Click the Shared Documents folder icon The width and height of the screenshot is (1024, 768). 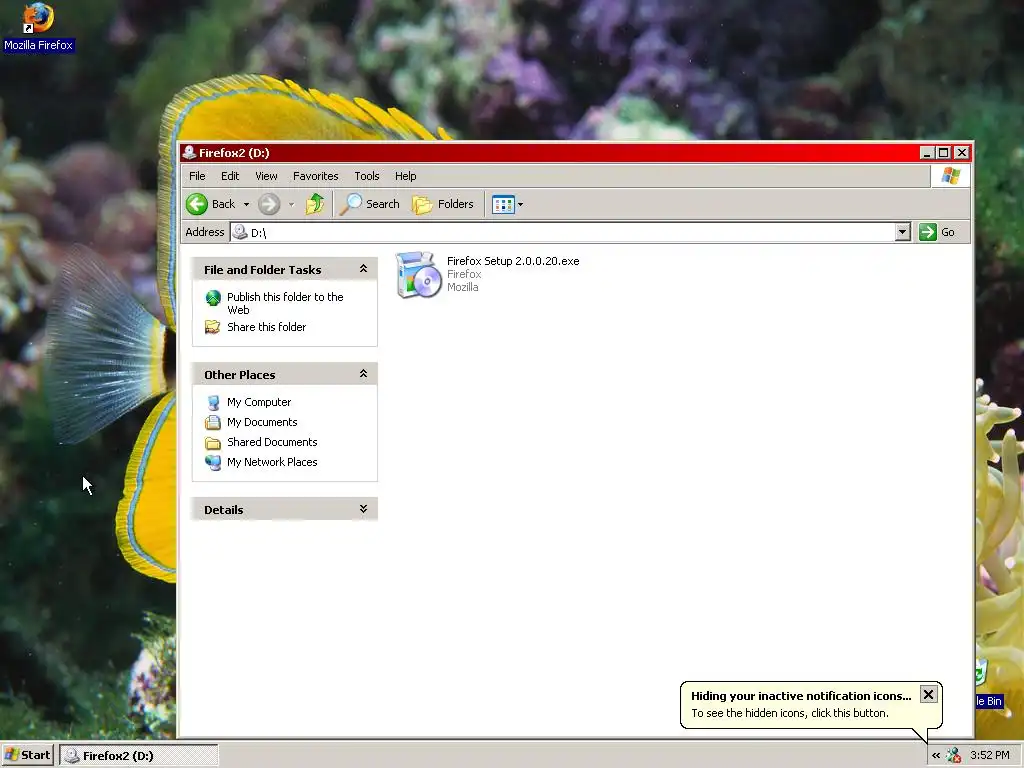[213, 443]
